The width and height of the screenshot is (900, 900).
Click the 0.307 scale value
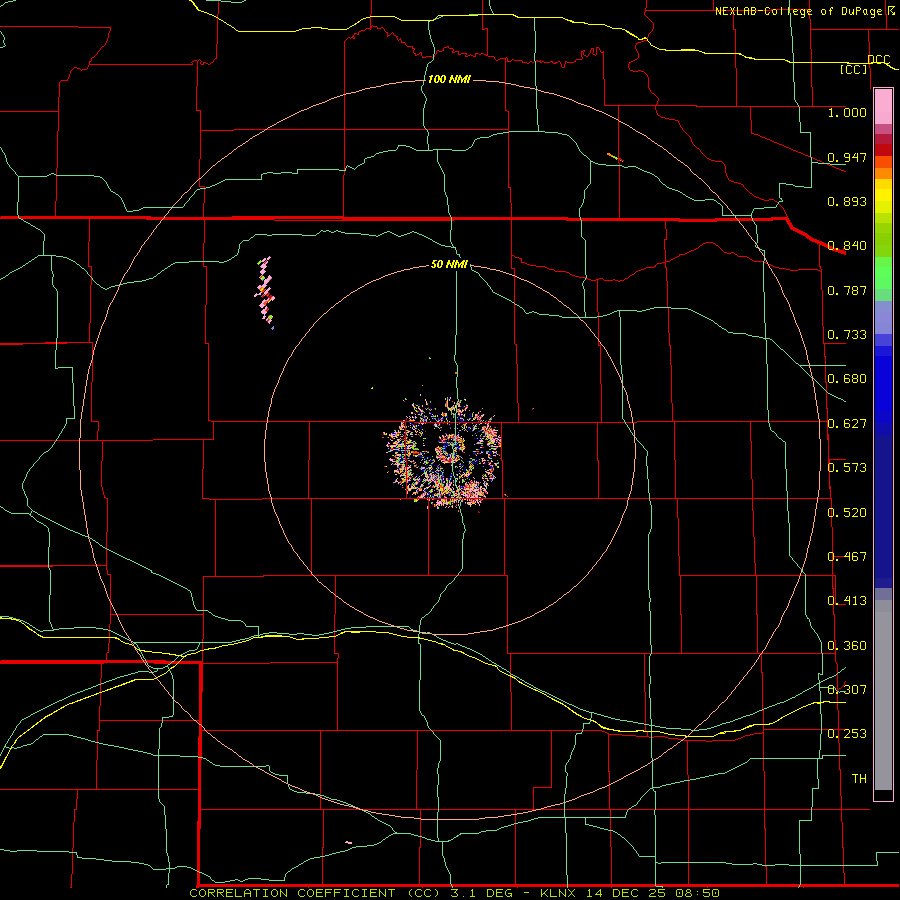847,689
